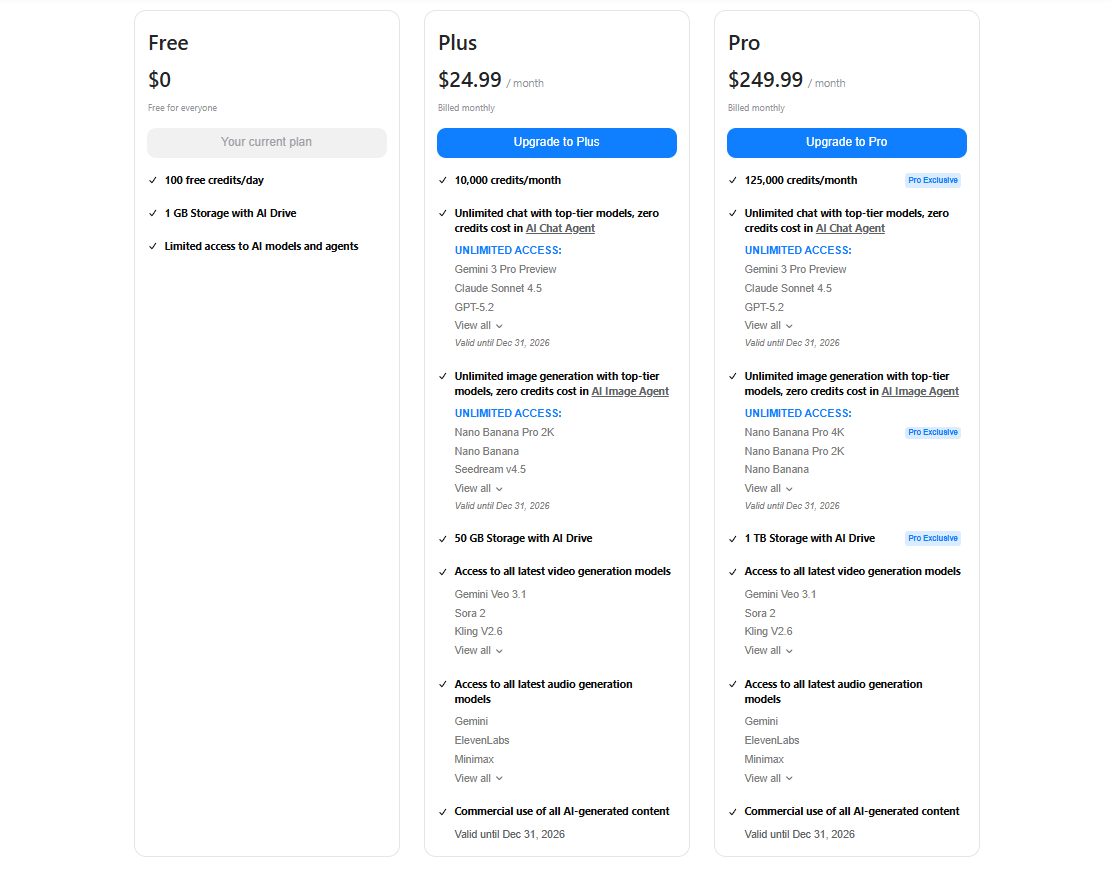1111x881 pixels.
Task: Click Pro Exclusive badge beside Nano Banana Pro 4K
Action: click(x=932, y=432)
